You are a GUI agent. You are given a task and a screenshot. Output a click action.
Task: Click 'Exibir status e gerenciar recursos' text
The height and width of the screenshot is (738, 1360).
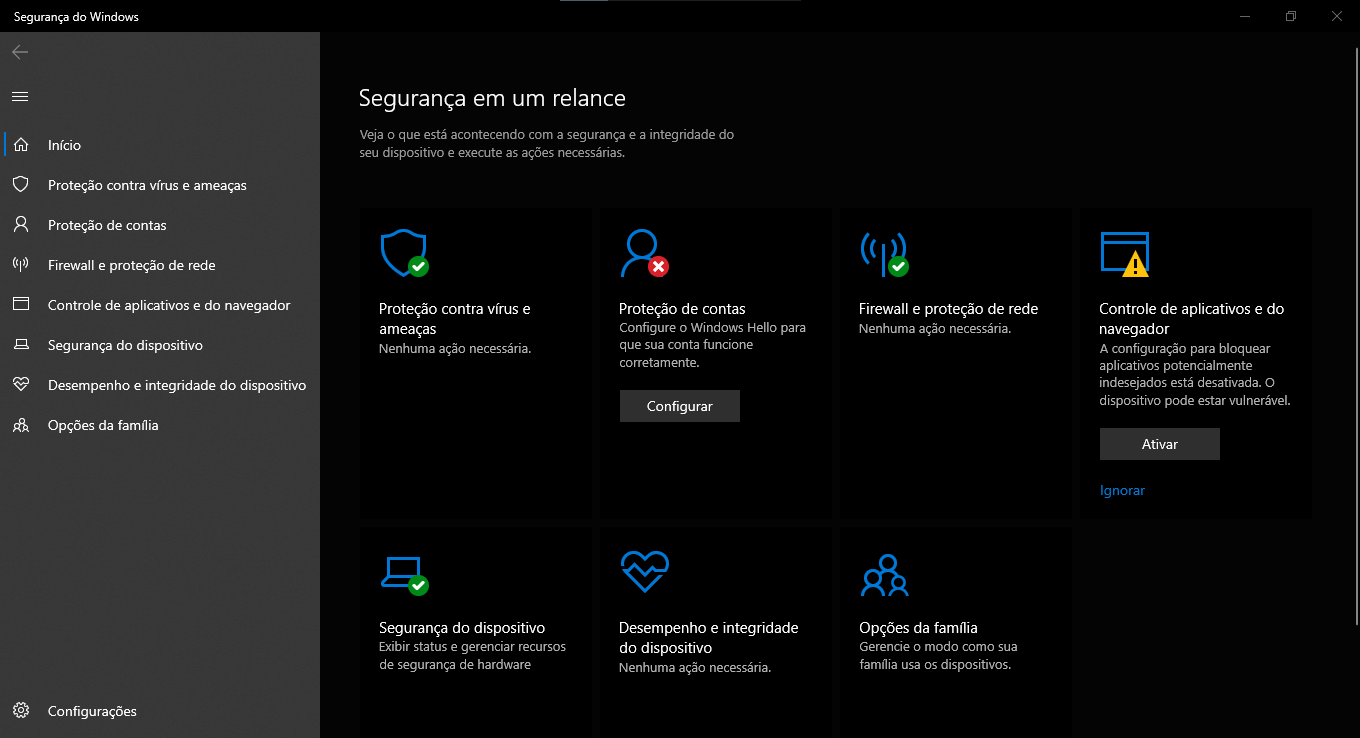pos(472,655)
